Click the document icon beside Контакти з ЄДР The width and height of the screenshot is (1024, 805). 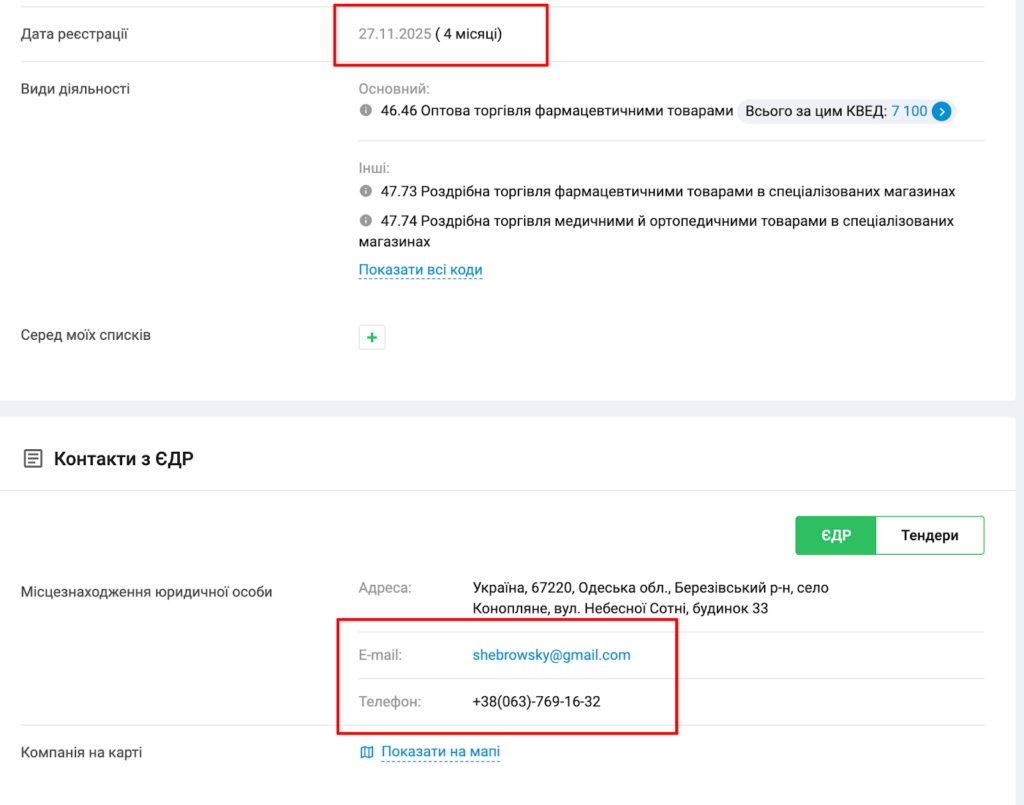click(x=33, y=459)
